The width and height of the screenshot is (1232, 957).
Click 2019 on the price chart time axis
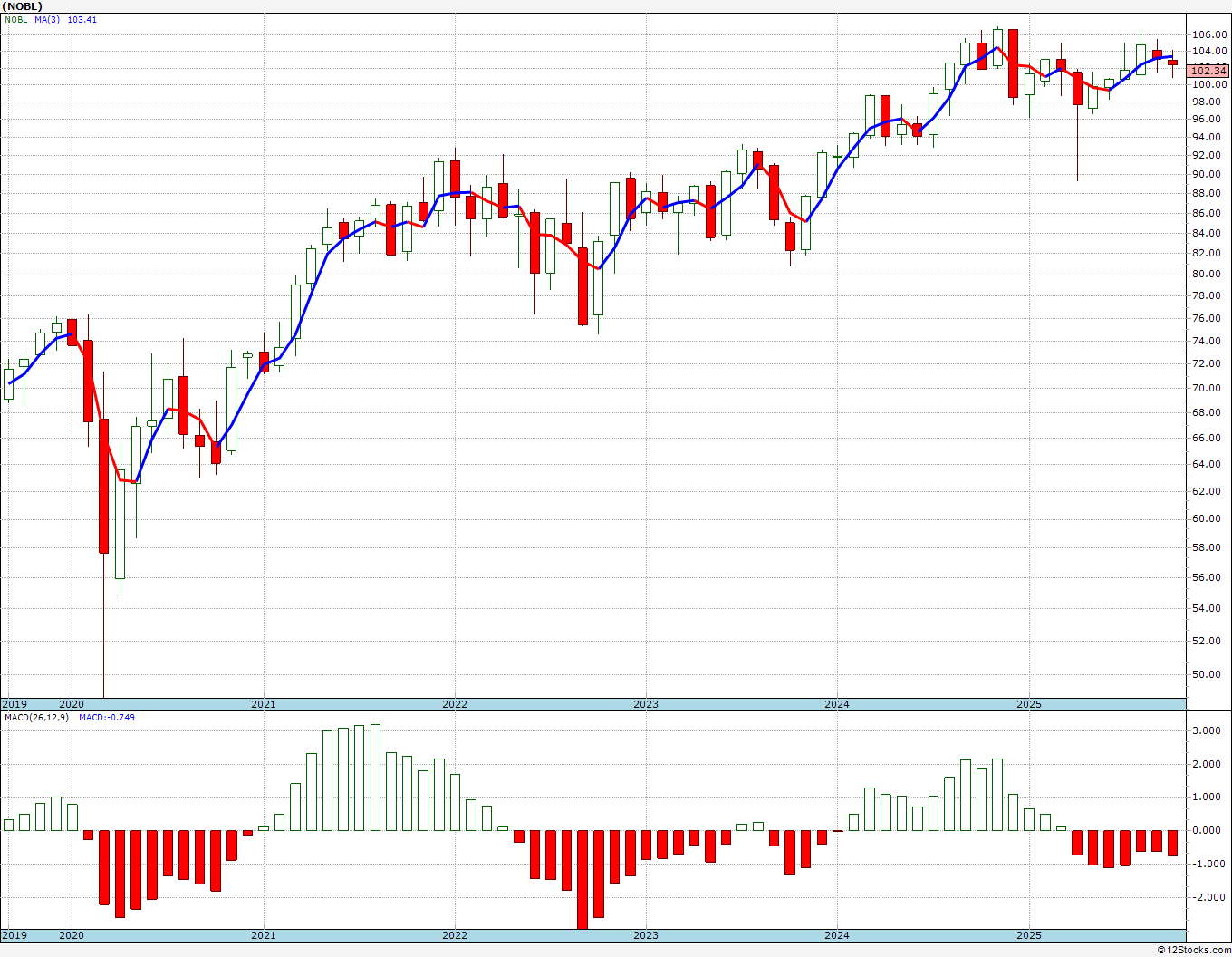pos(14,704)
